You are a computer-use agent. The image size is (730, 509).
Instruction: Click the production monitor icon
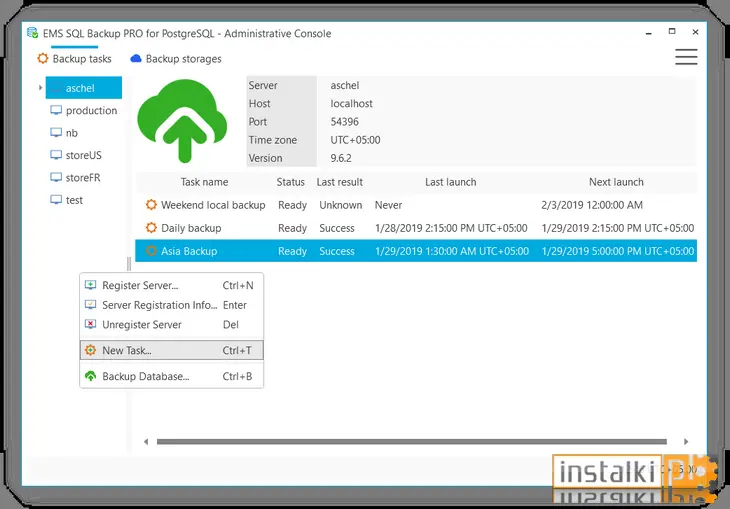click(x=56, y=110)
